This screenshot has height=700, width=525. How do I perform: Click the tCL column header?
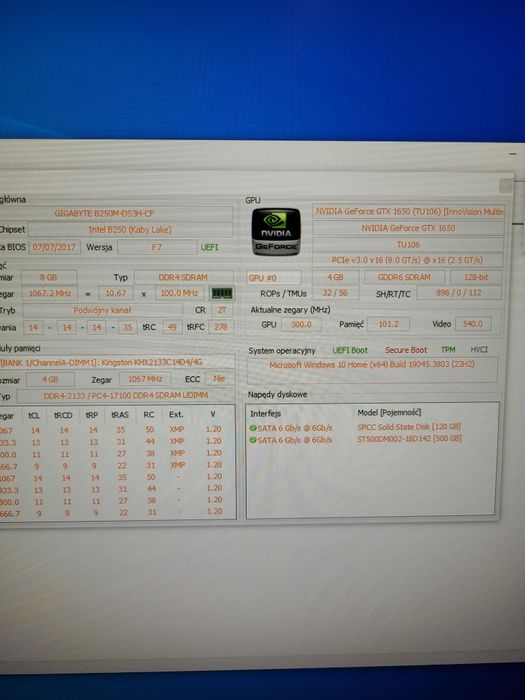(34, 415)
